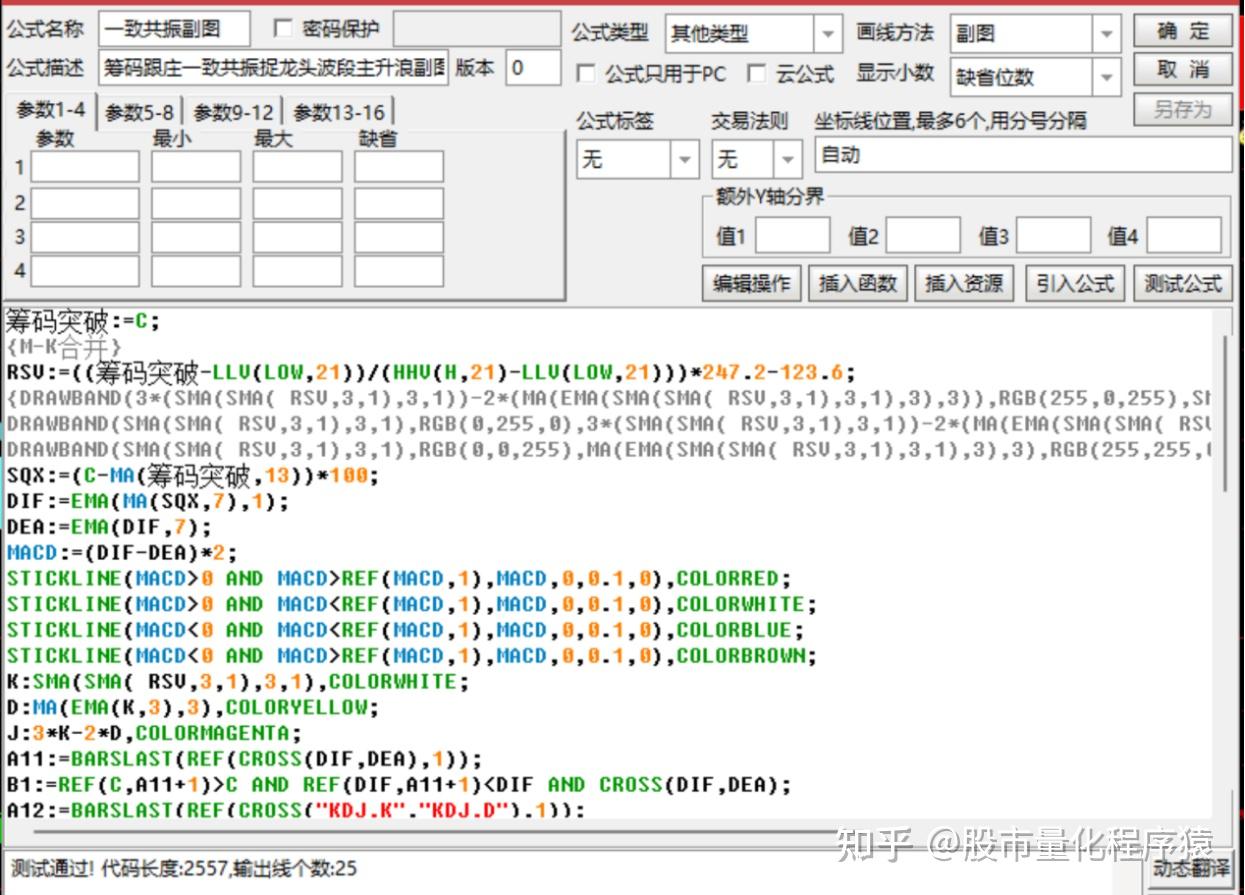Select the 参数13-16 tab

(x=339, y=113)
